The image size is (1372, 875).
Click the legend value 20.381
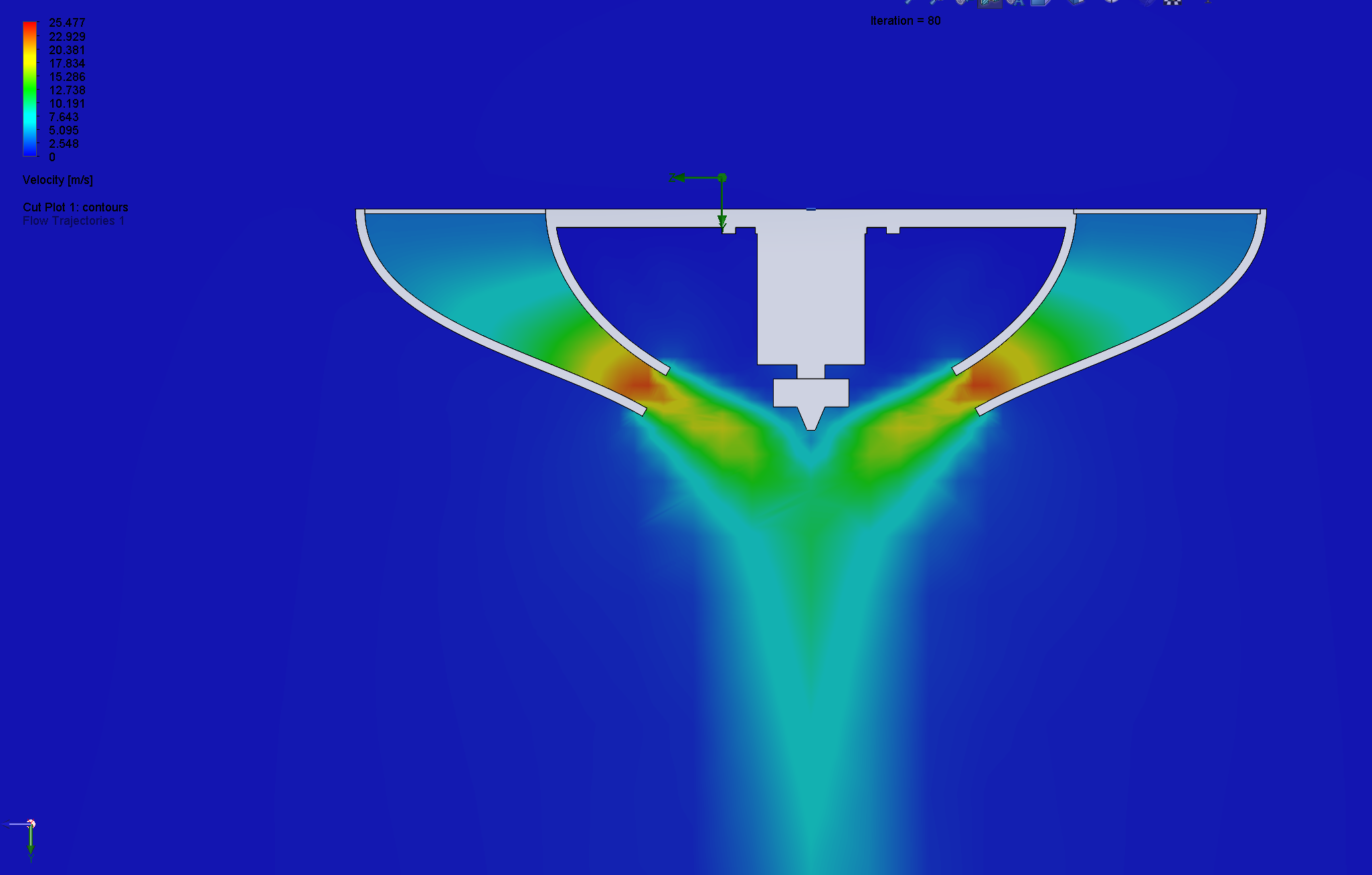click(x=67, y=50)
